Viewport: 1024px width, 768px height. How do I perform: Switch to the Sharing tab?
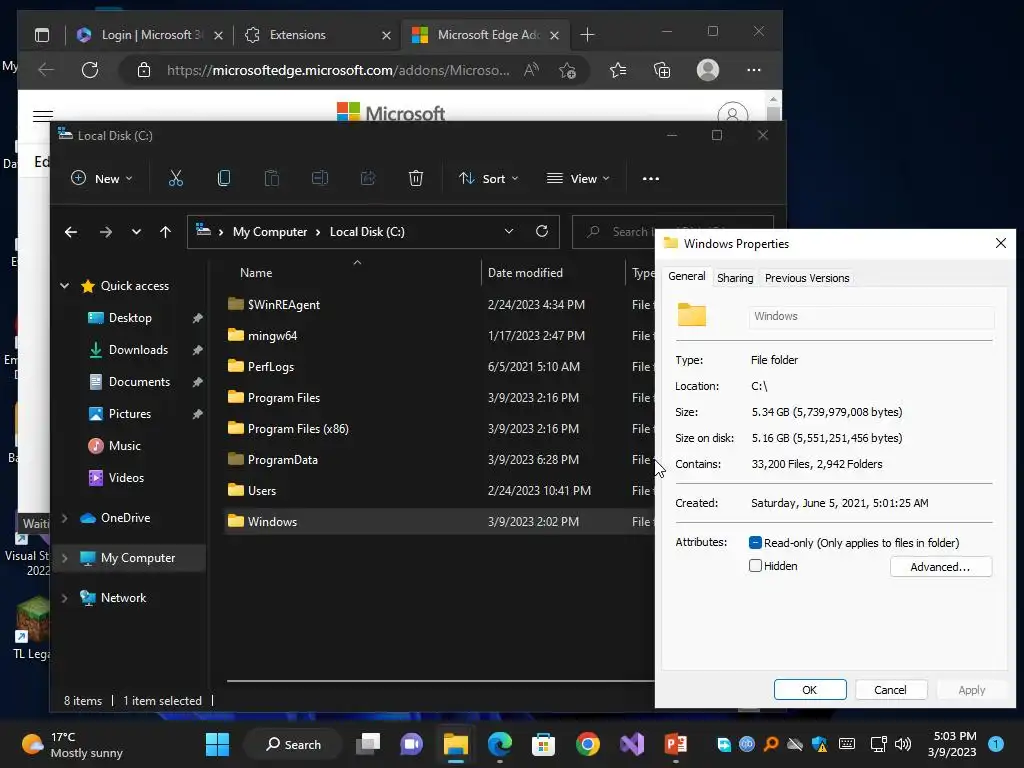735,278
